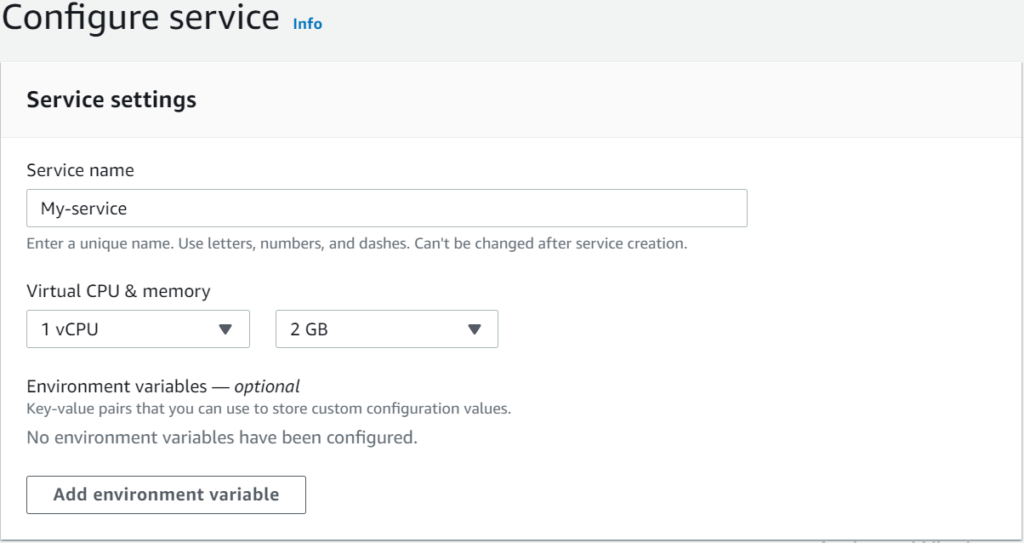Focus the Service name text field
This screenshot has width=1024, height=543.
[387, 208]
